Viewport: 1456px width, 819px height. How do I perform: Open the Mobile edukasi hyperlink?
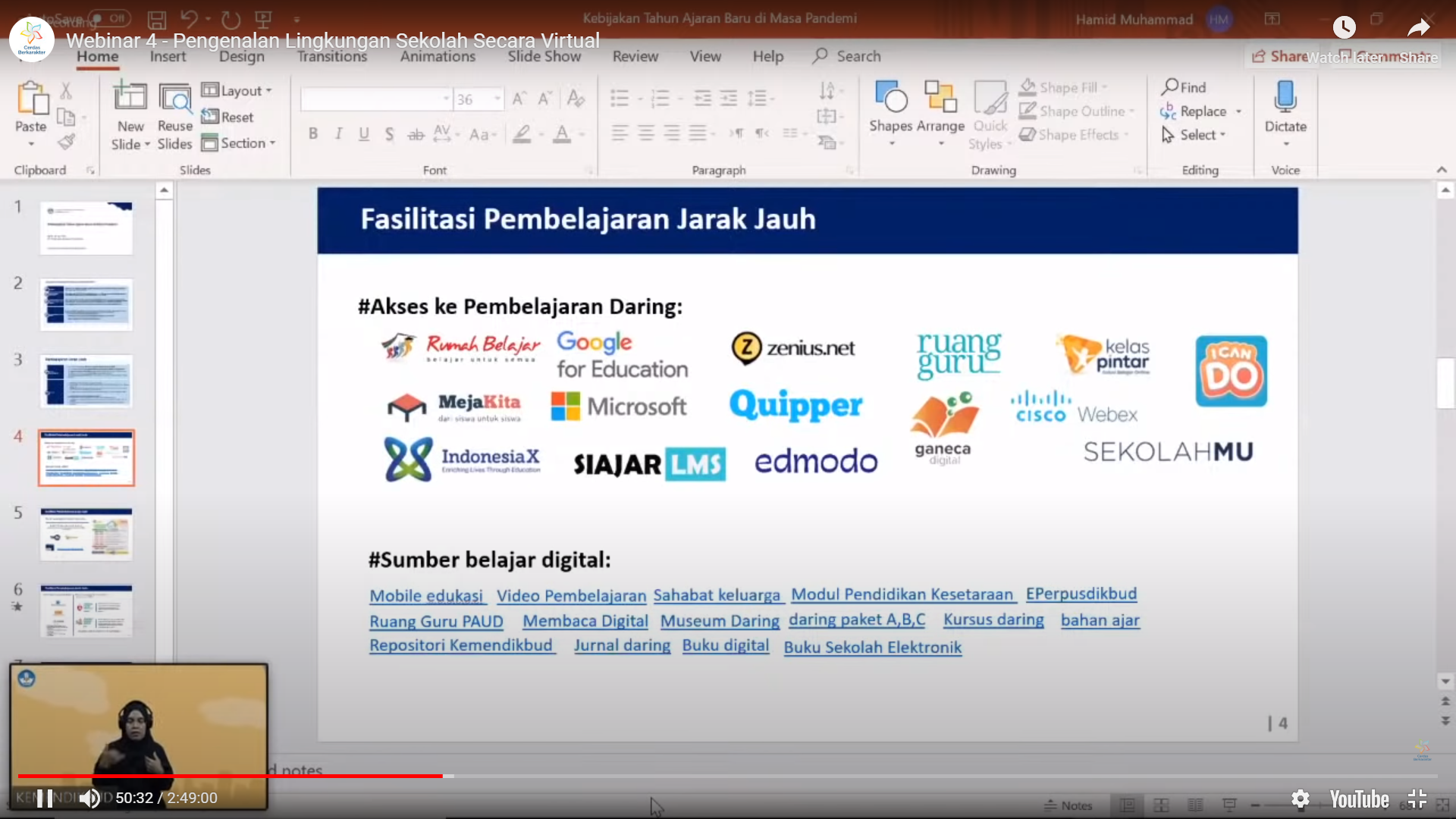(x=426, y=596)
